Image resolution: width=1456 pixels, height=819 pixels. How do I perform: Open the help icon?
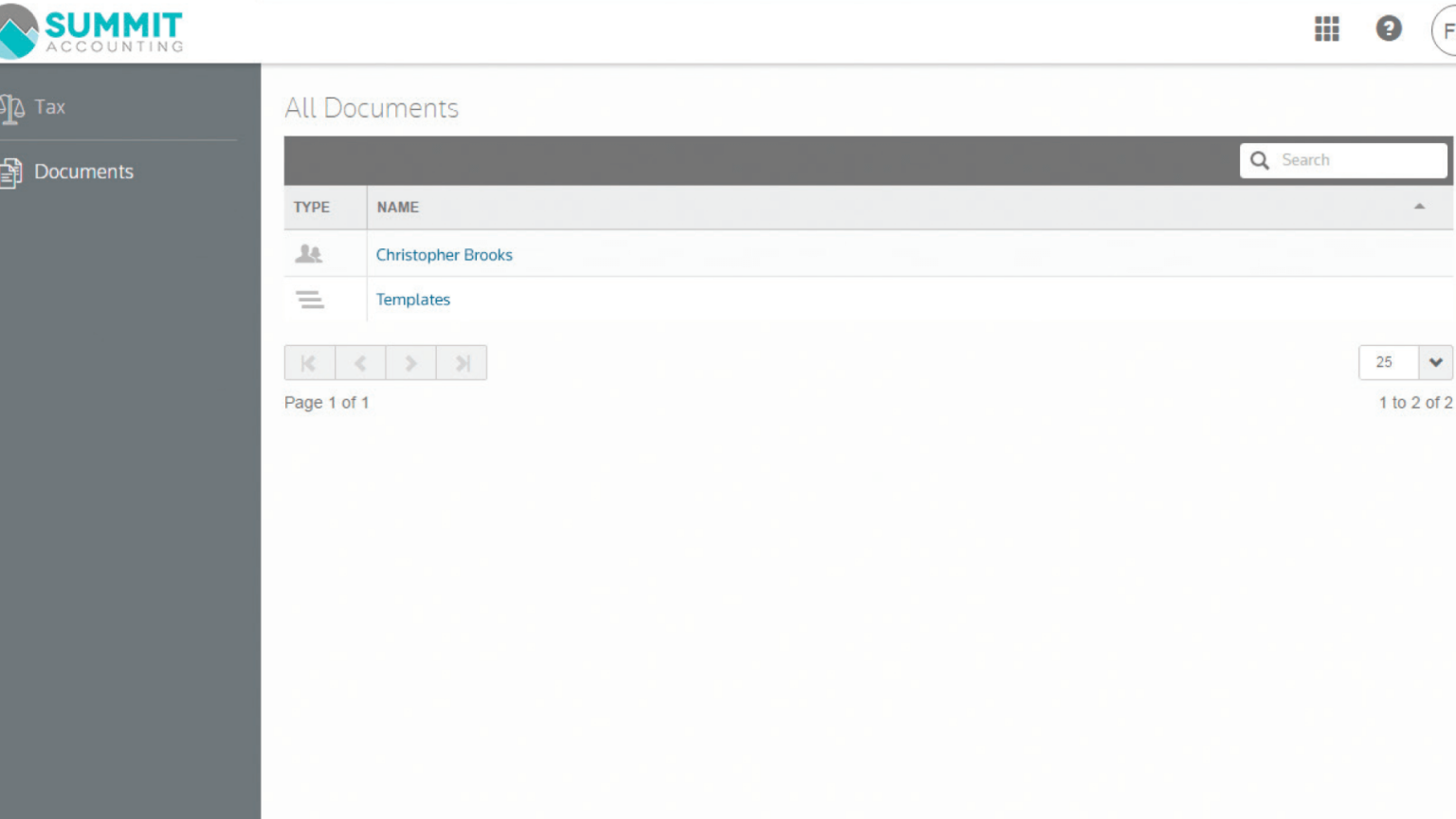click(x=1389, y=29)
